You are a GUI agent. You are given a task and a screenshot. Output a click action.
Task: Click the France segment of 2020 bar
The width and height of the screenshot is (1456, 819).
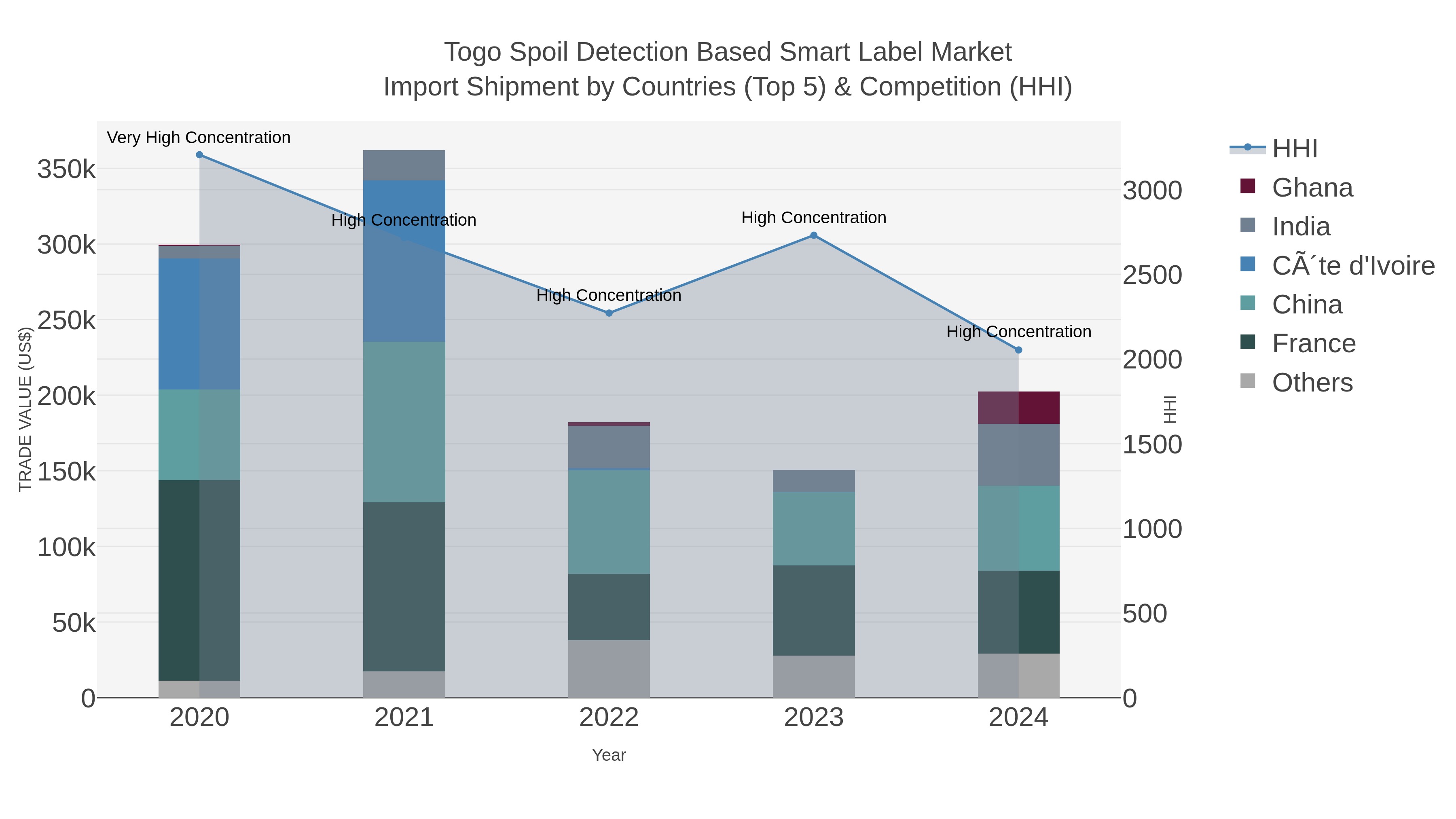[x=199, y=580]
